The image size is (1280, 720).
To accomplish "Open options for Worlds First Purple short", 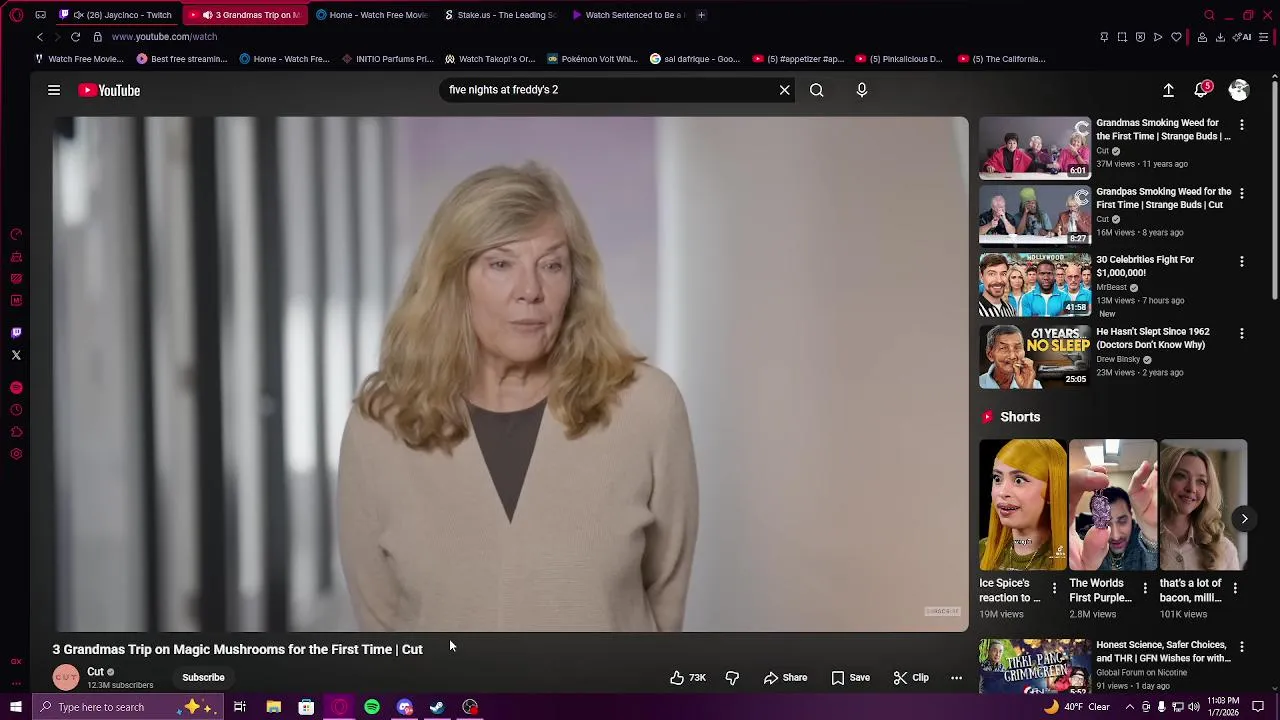I will [1145, 589].
